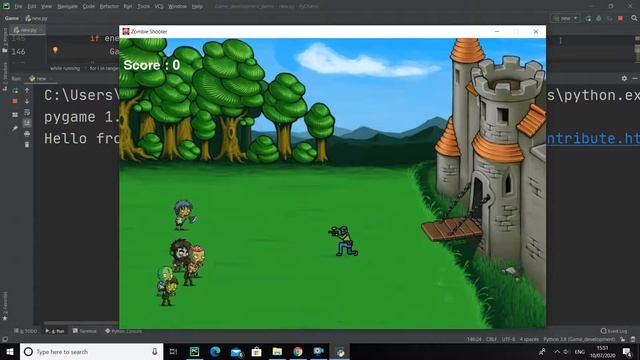Open the Favorites tool window sidebar tab

5,306
